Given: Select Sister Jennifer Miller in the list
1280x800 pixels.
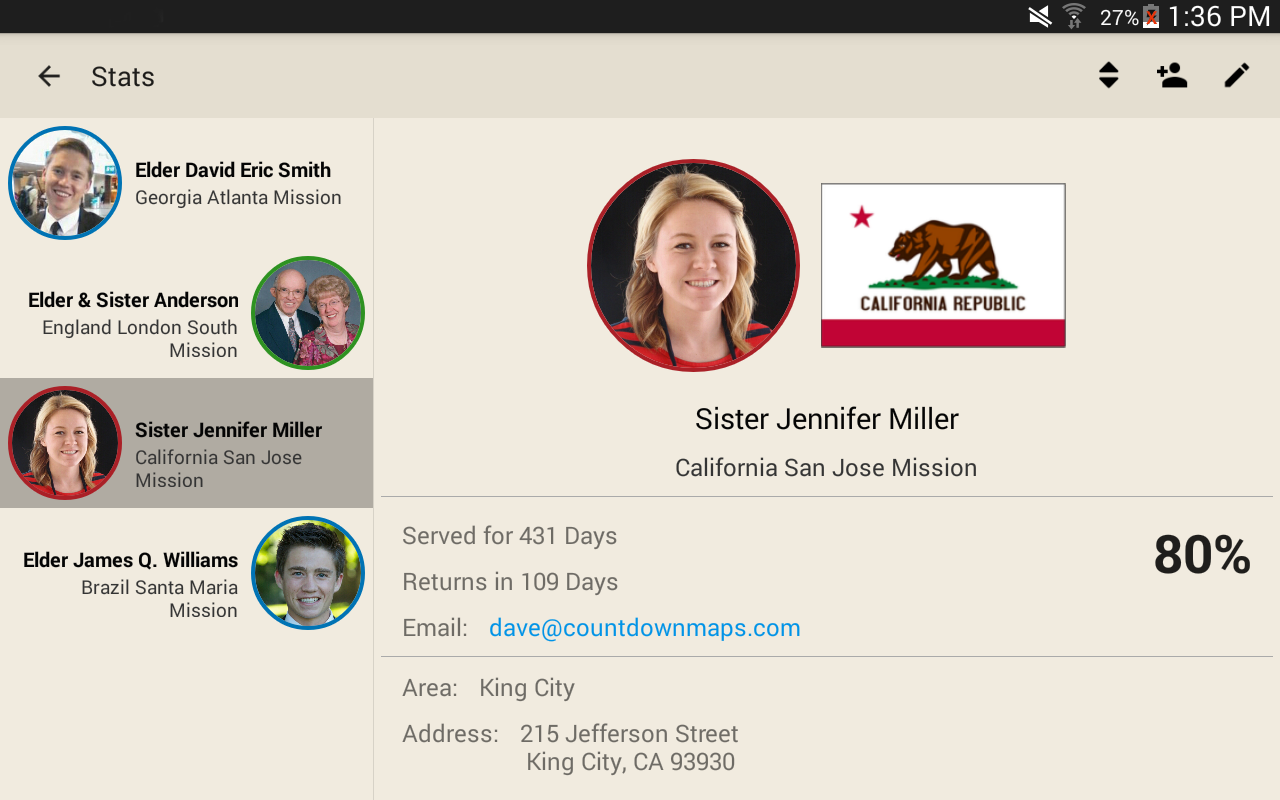Looking at the screenshot, I should [187, 443].
